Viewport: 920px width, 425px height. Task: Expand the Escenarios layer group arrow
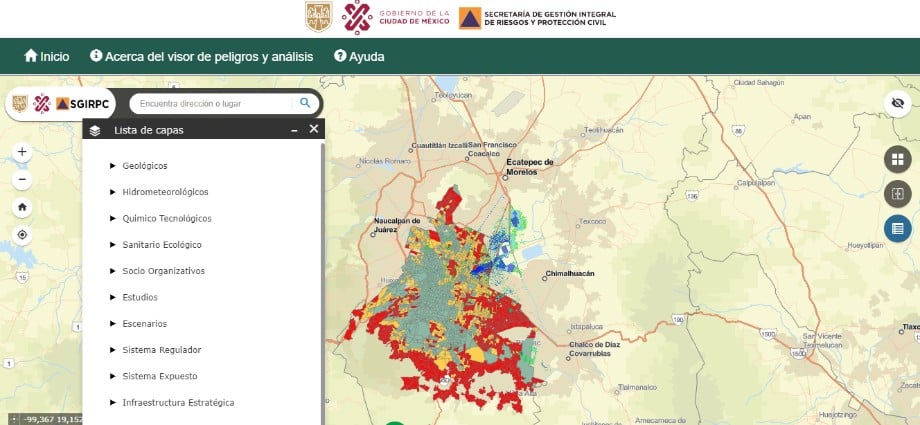coord(113,323)
